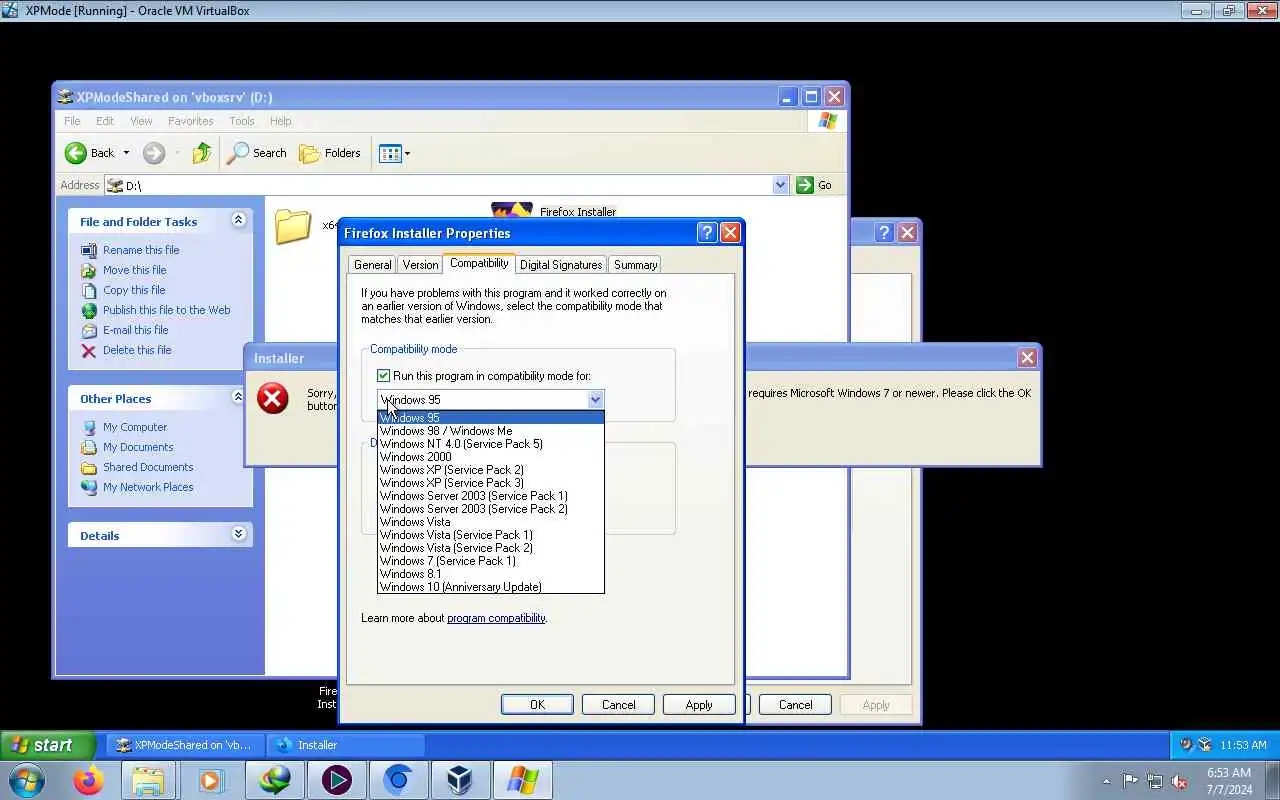
Task: Open the My Network Places icon
Action: 89,487
